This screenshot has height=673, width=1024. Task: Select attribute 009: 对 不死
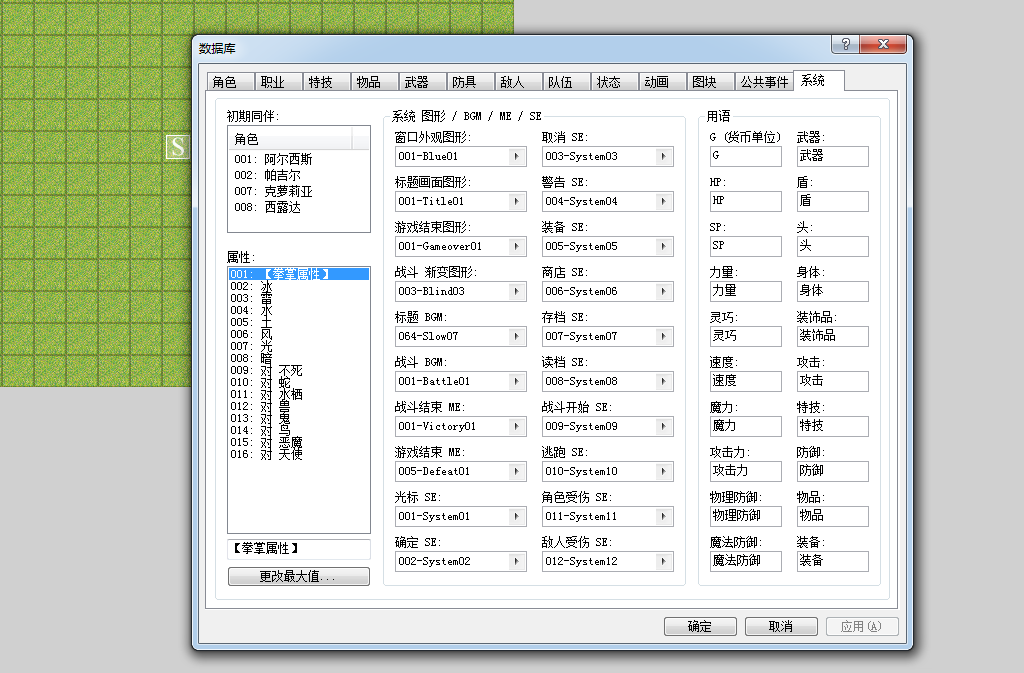pyautogui.click(x=298, y=371)
